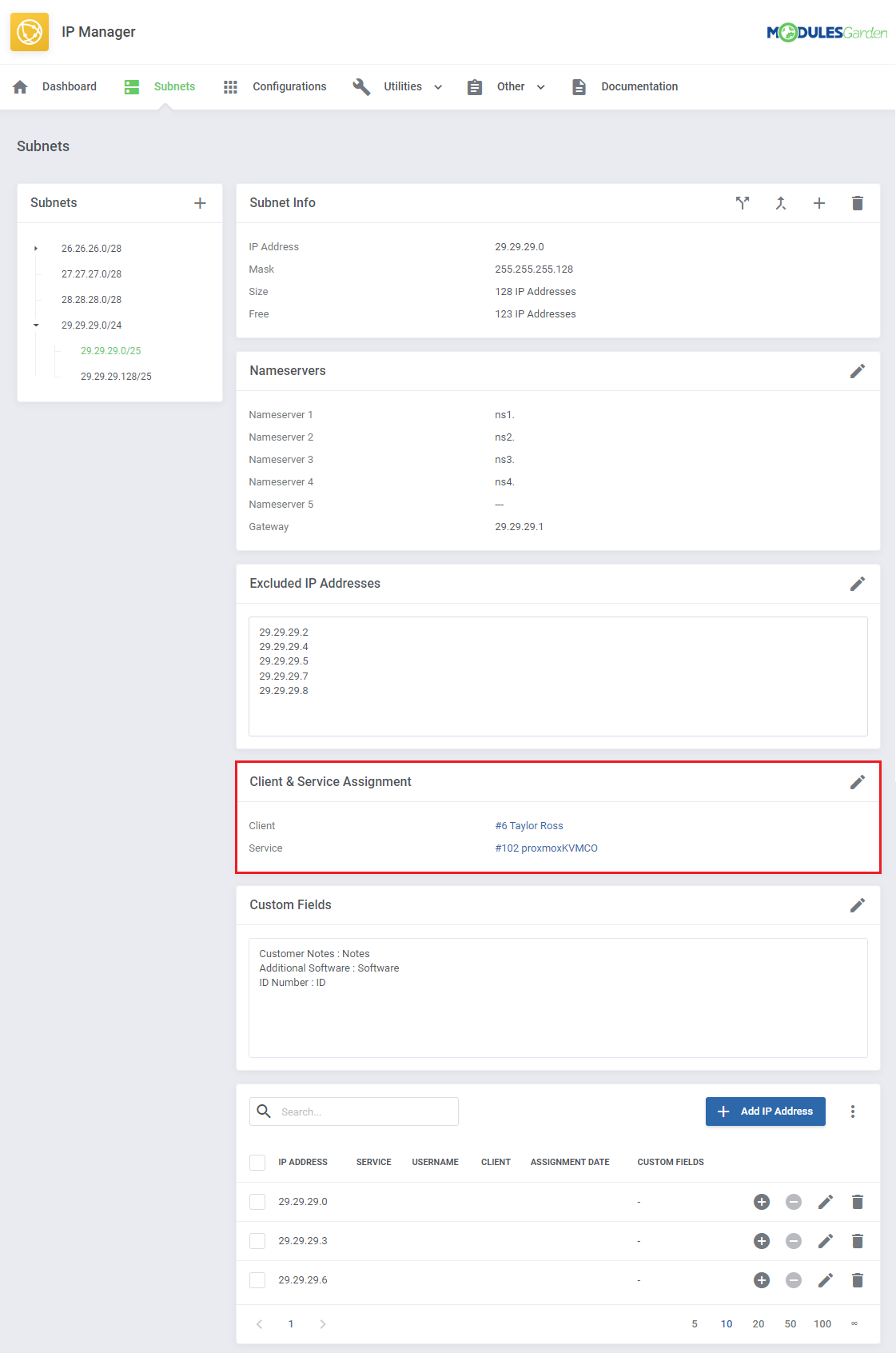Open the Documentation menu item
896x1353 pixels.
click(x=639, y=86)
